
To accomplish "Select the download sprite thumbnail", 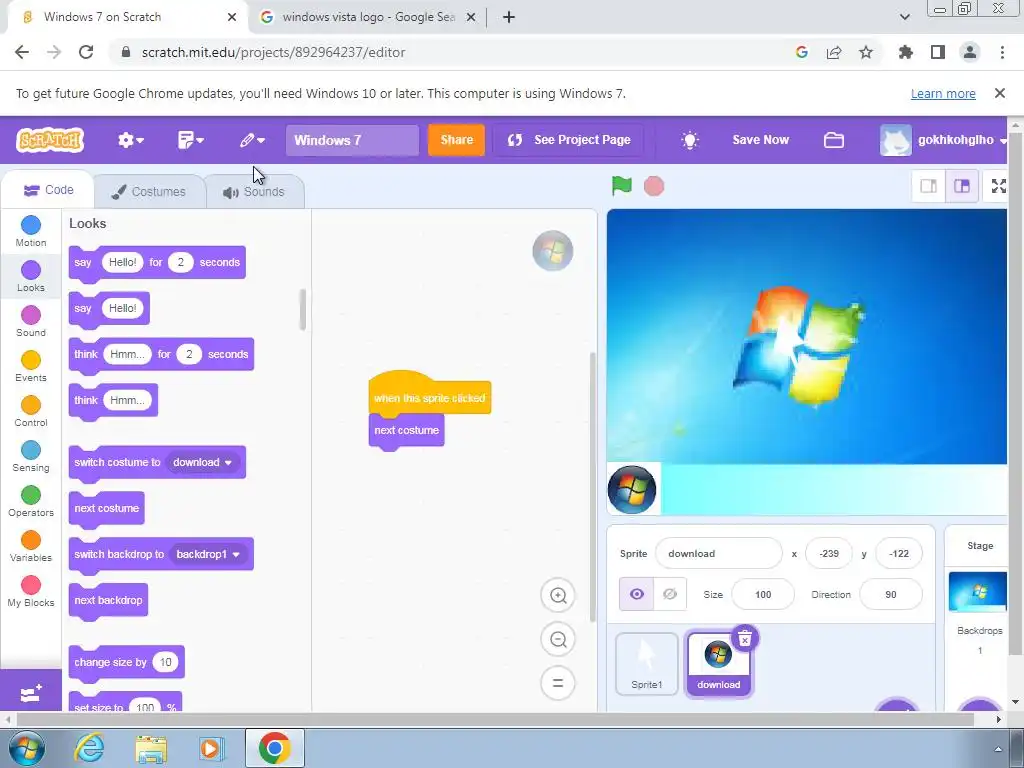I will pyautogui.click(x=718, y=665).
